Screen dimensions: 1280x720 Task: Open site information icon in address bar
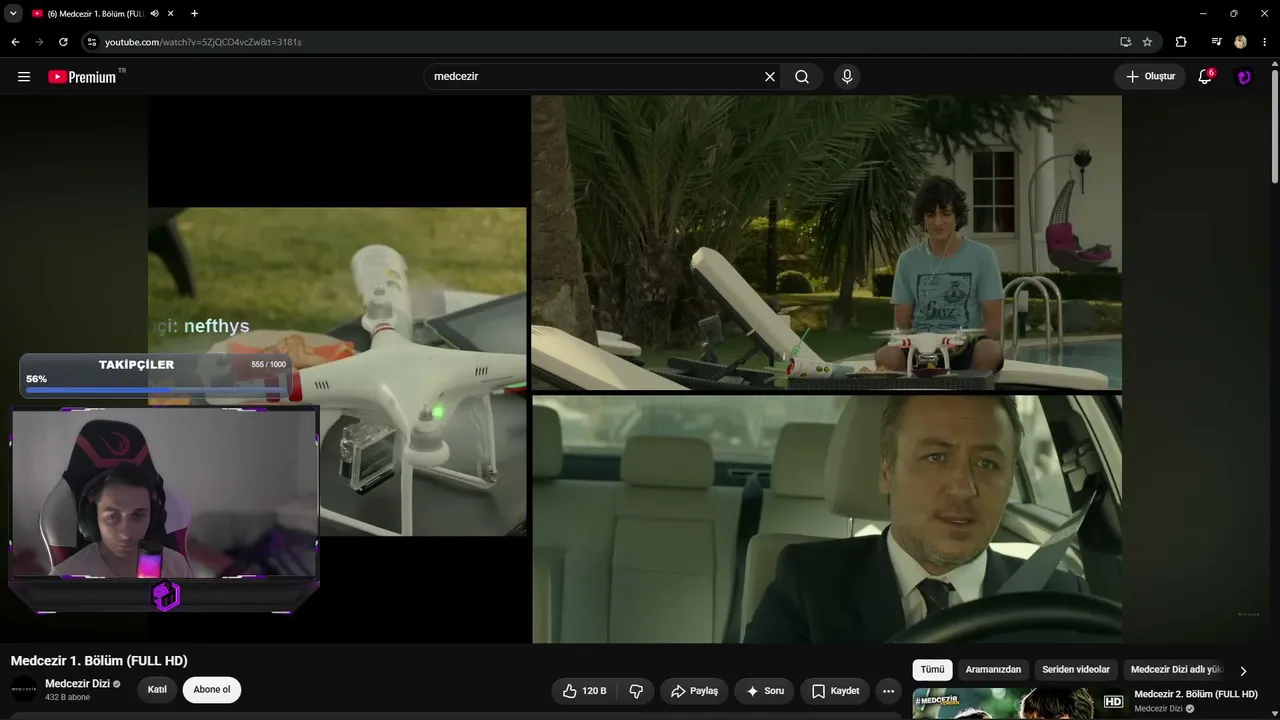pos(92,42)
